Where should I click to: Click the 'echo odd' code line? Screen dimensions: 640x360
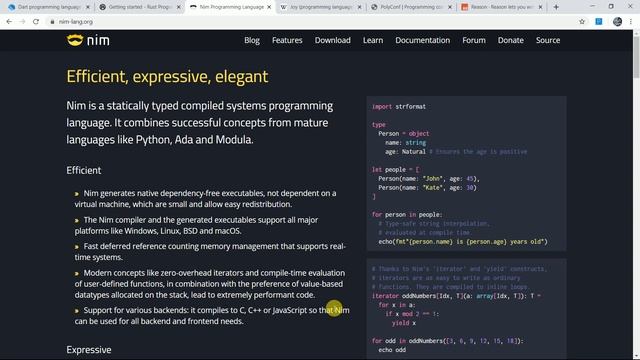392,350
